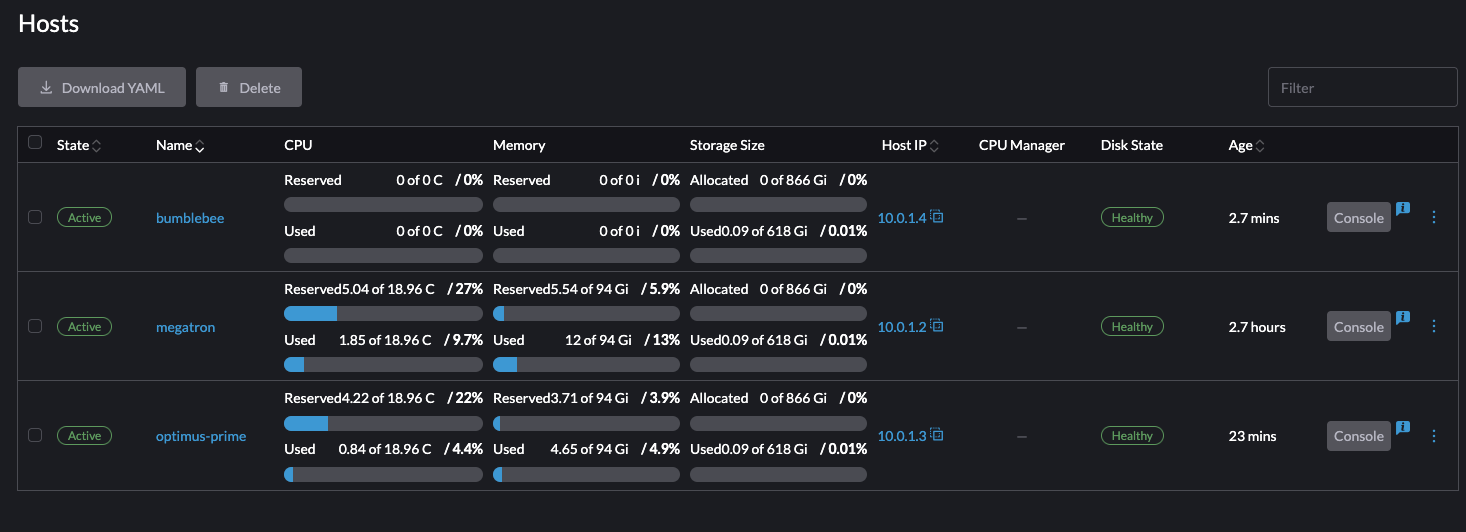Click the info badge beside megatron Console
The image size is (1466, 532).
coord(1403,317)
